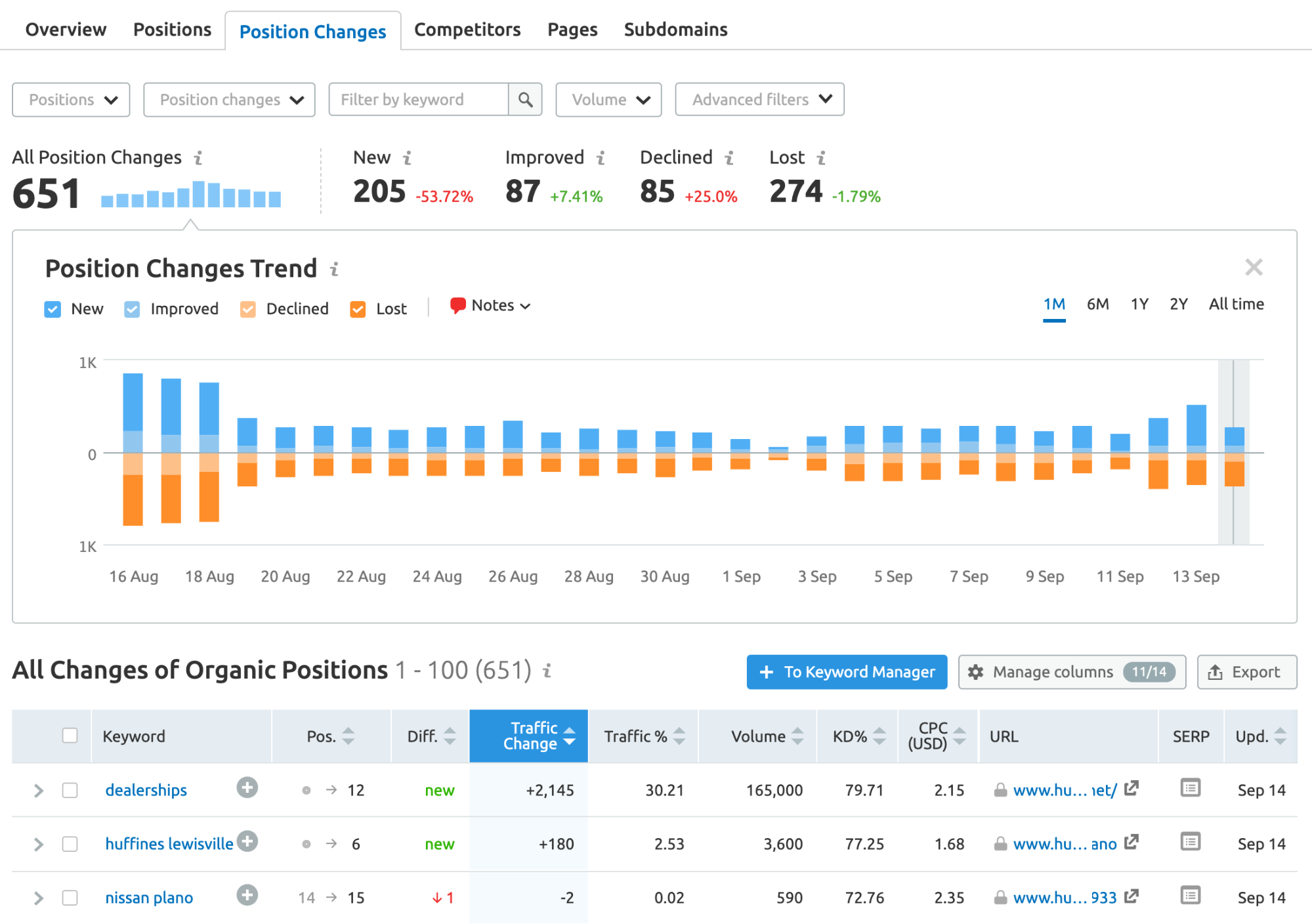Click info icon next to Position Changes Trend
This screenshot has width=1312, height=924.
(334, 269)
